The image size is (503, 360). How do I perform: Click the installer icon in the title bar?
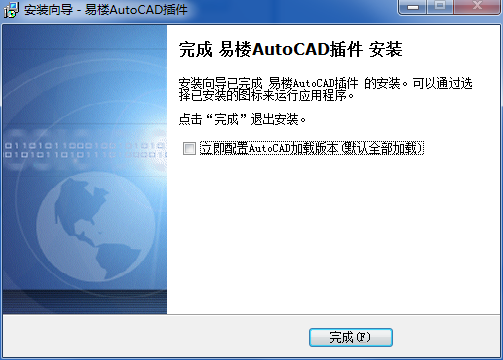tap(11, 10)
